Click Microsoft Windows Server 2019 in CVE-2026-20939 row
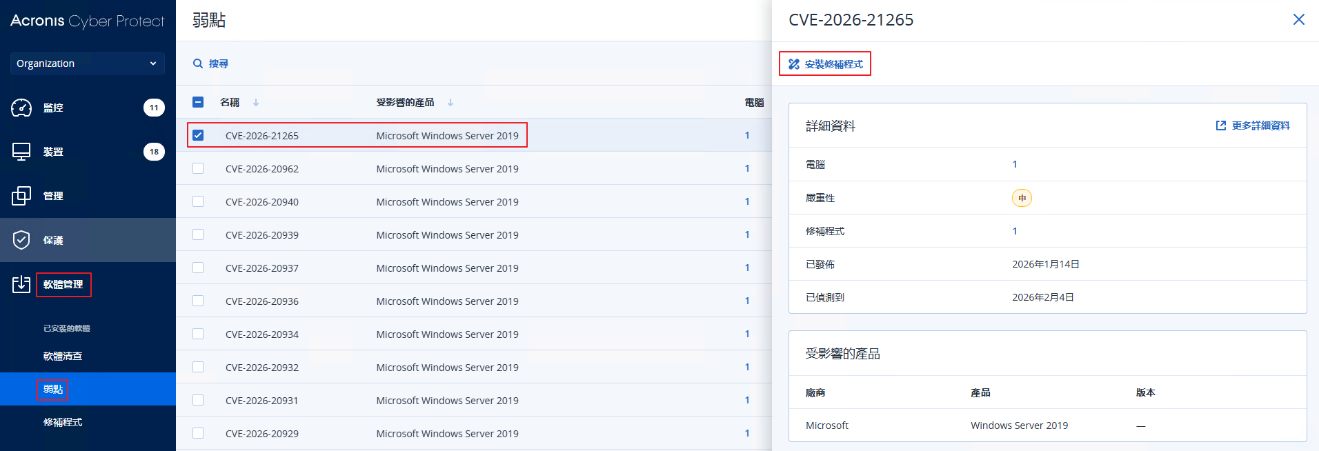Viewport: 1319px width, 451px height. click(447, 234)
